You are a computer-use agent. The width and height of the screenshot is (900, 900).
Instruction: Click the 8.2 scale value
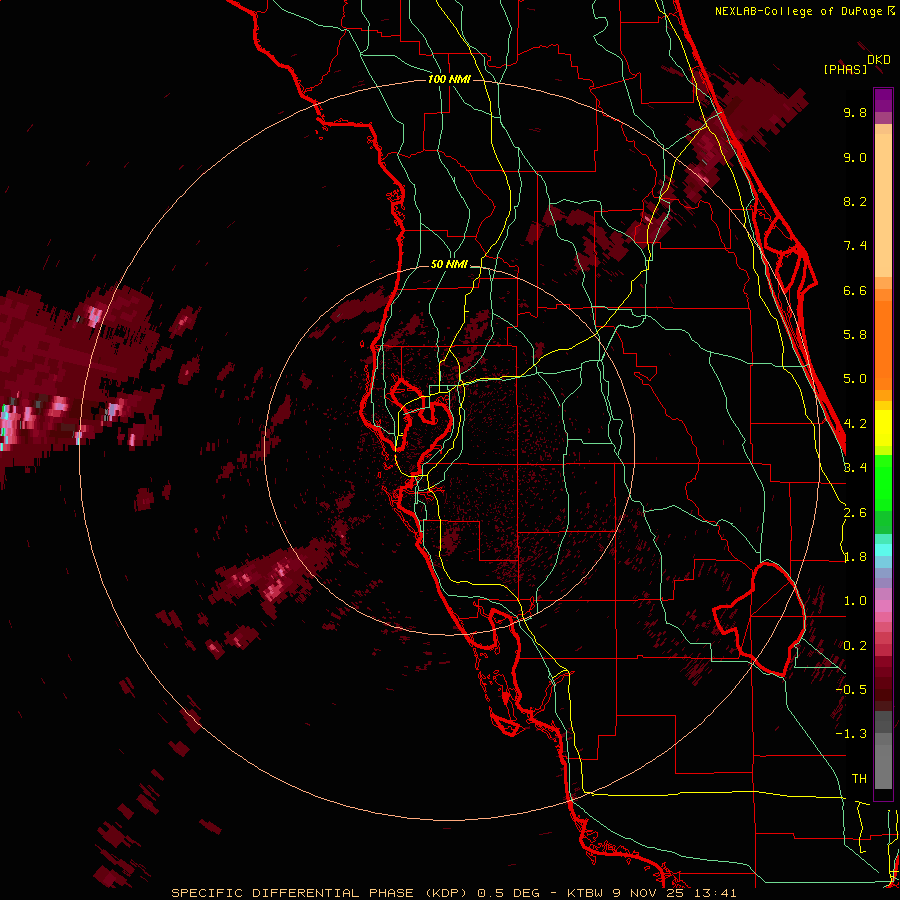855,202
